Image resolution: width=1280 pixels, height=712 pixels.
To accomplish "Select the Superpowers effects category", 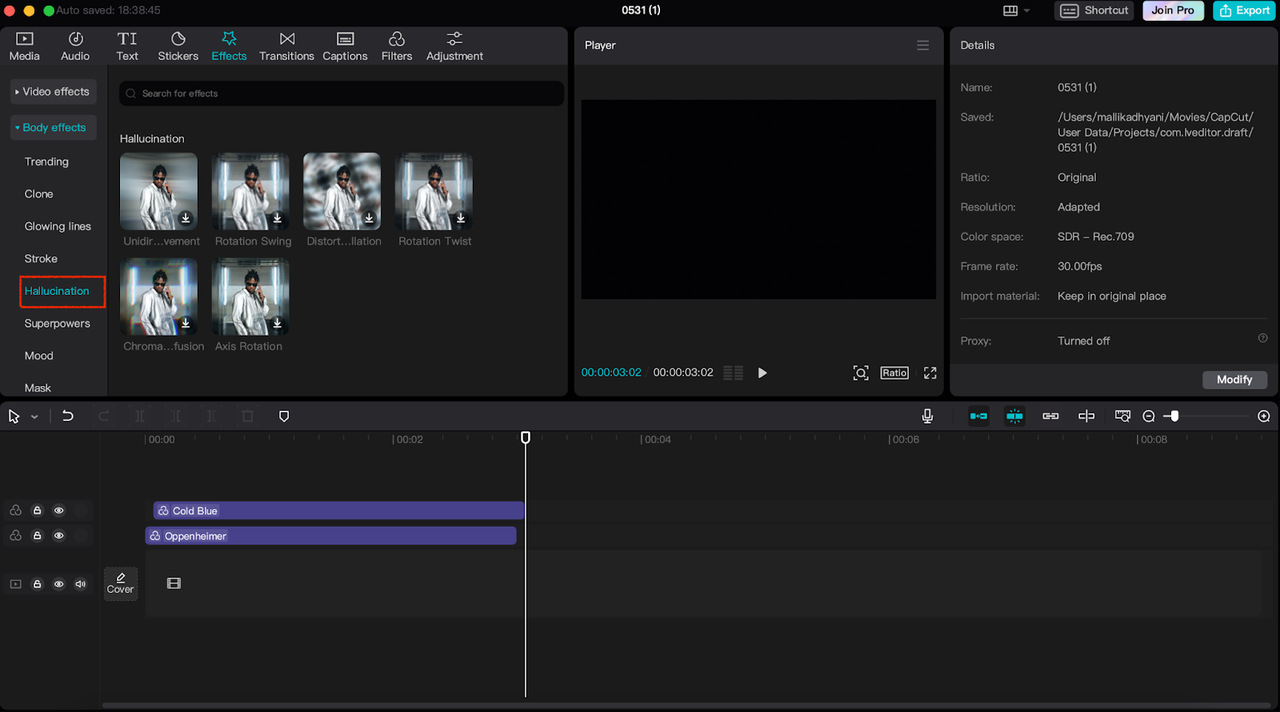I will [x=57, y=324].
